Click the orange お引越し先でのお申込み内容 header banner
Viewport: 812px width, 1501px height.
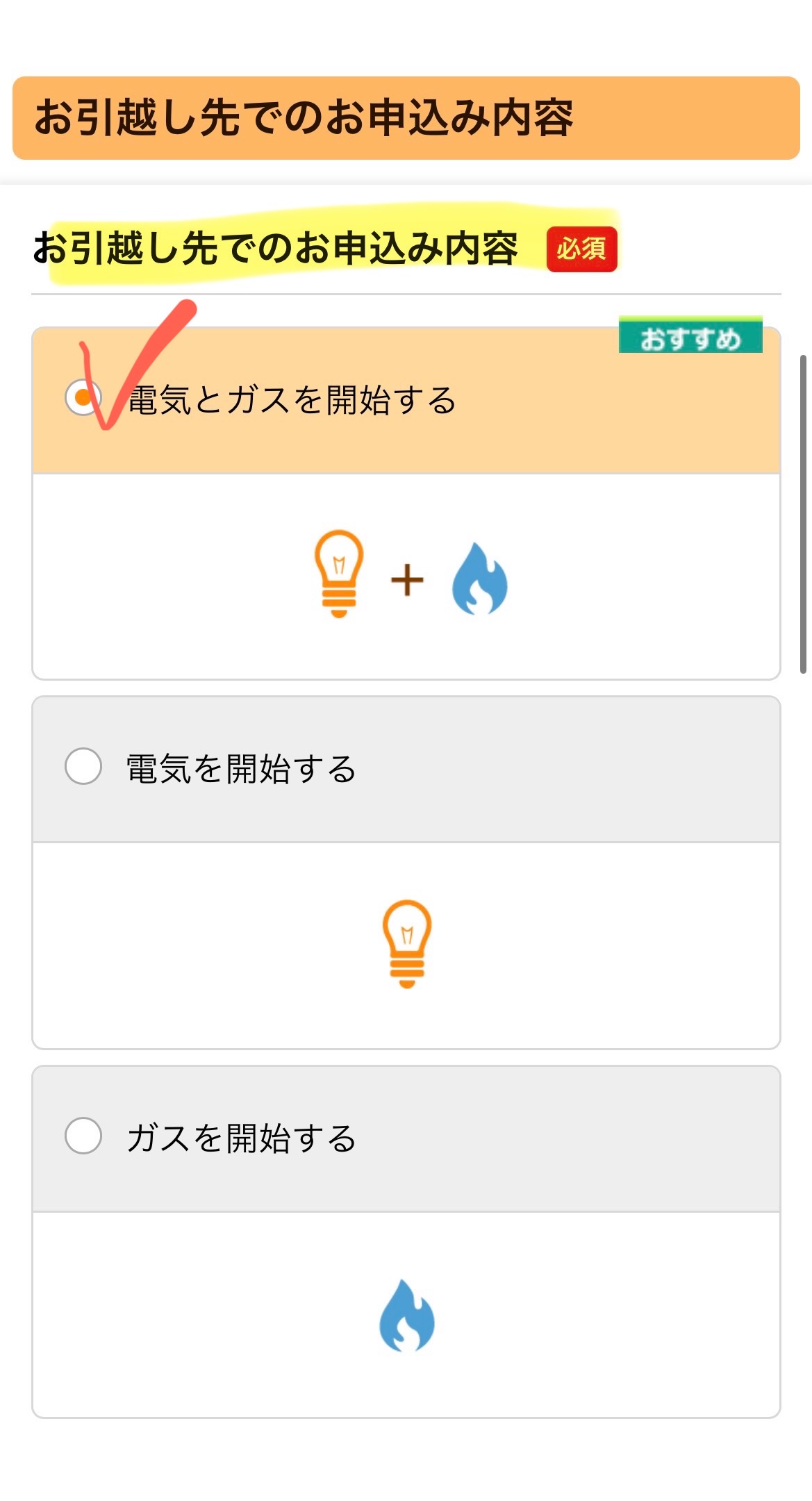coord(406,118)
